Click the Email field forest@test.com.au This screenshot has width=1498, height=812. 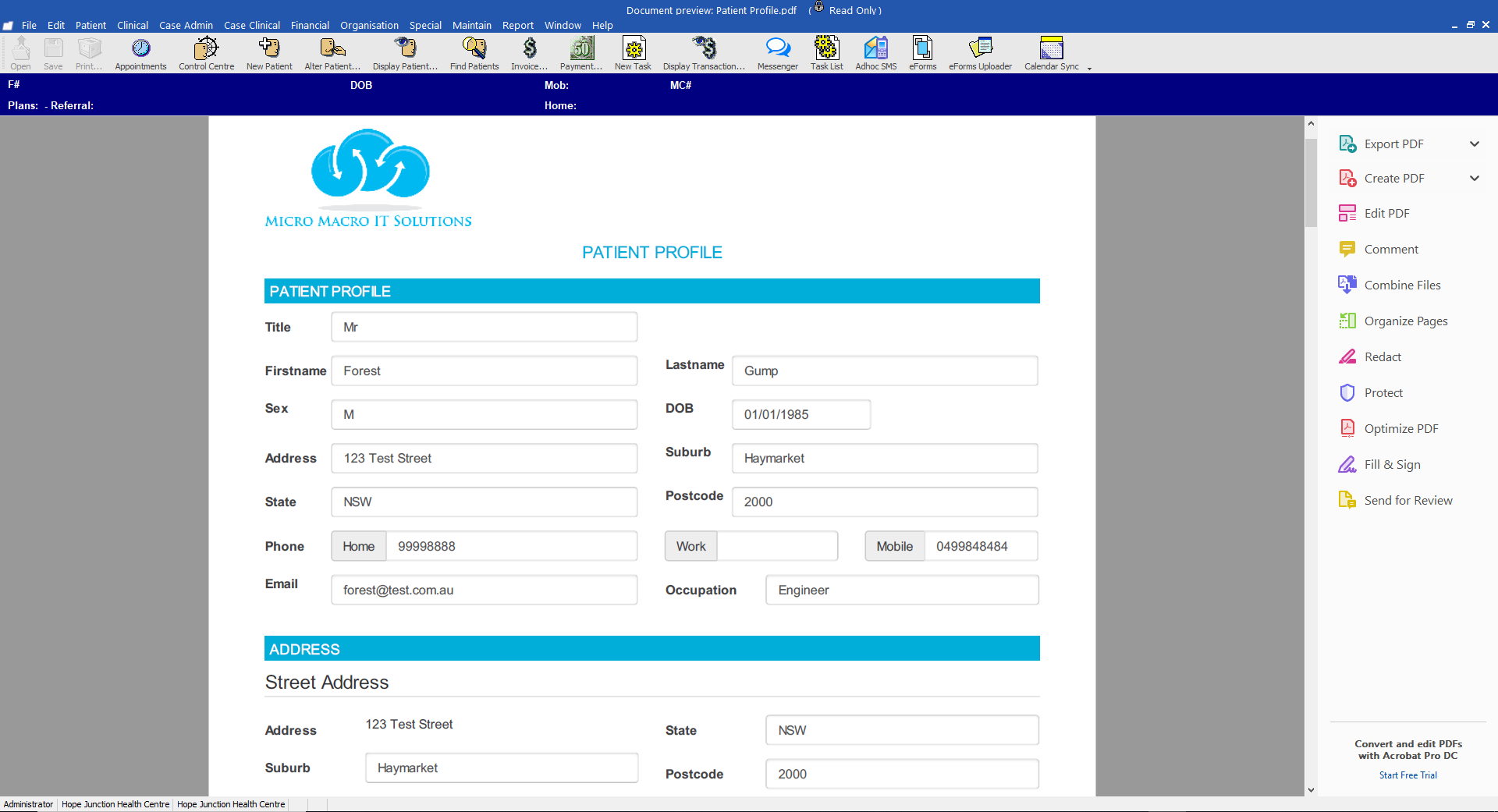point(485,590)
